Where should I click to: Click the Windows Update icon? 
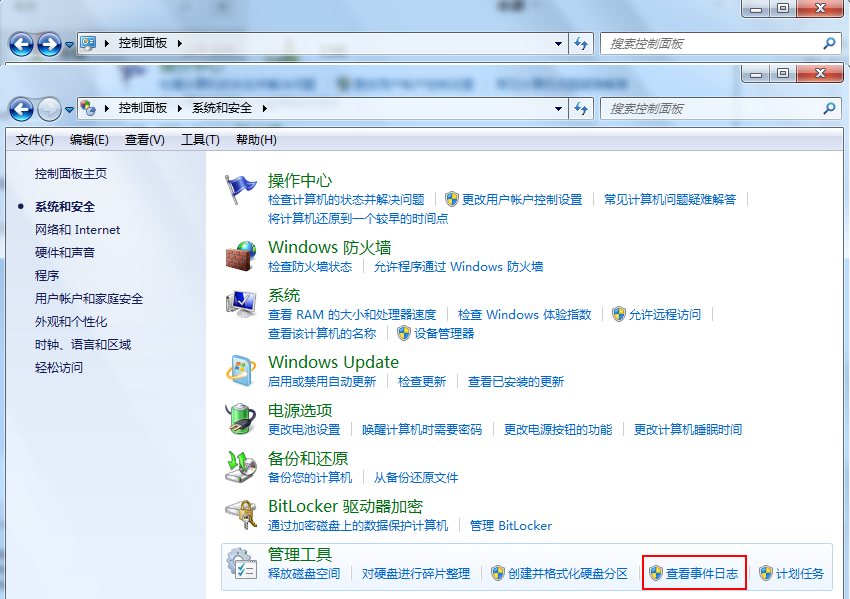point(241,371)
